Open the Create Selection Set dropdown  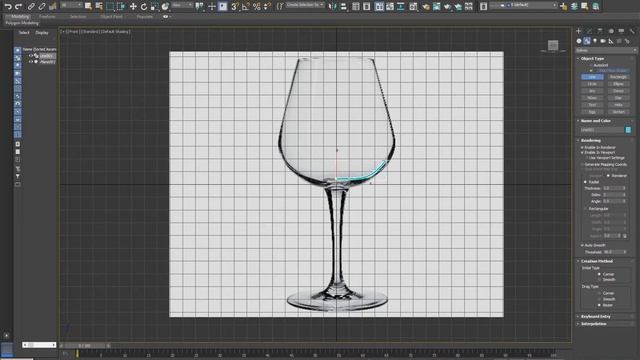tap(305, 5)
